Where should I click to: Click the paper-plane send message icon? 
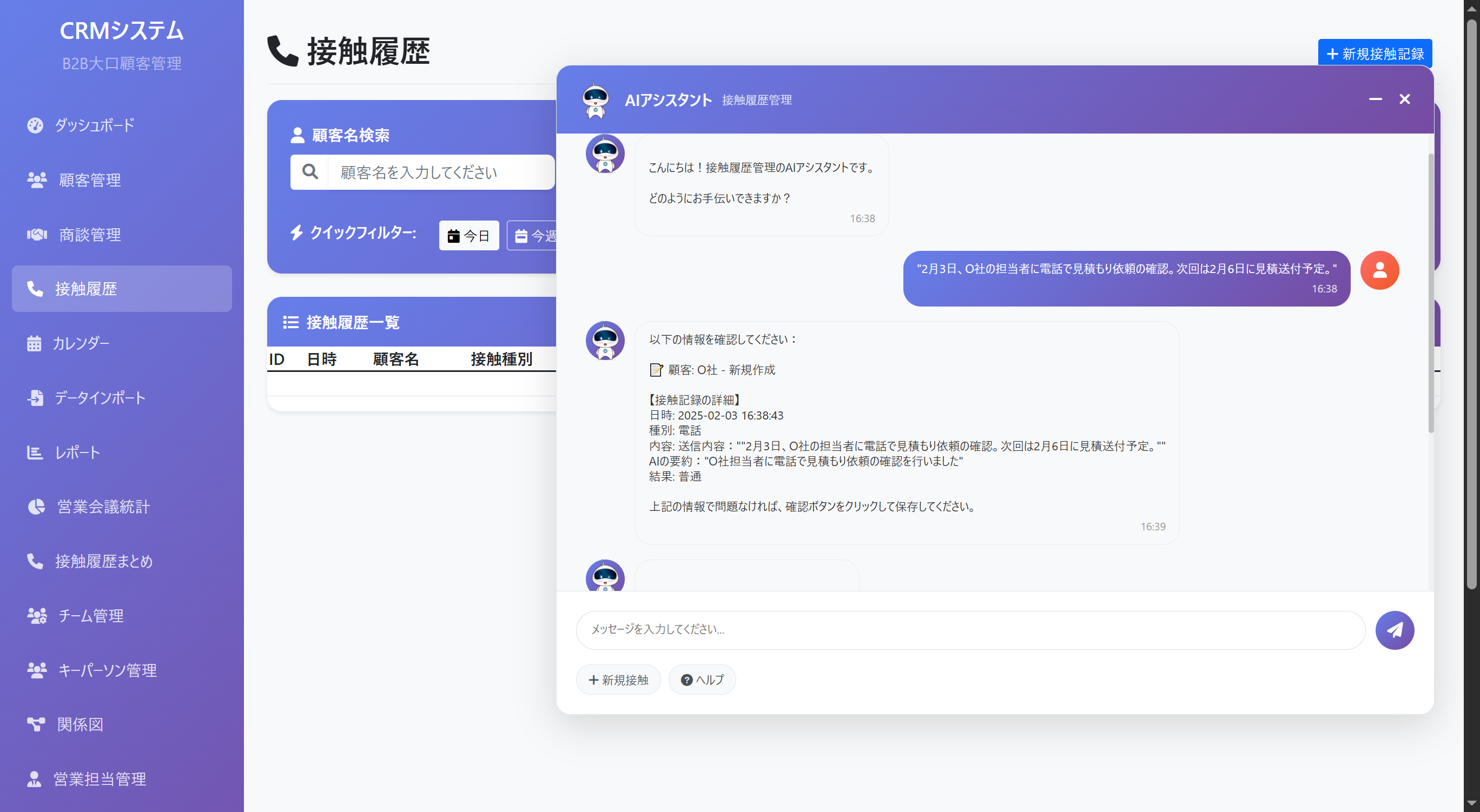1394,630
